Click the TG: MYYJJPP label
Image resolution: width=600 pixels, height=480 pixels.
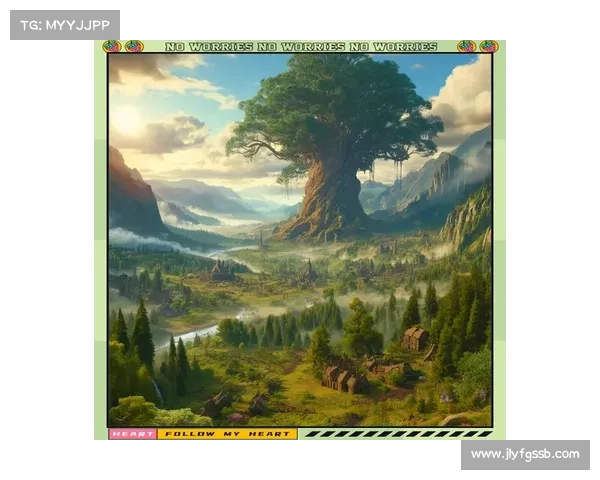click(64, 24)
